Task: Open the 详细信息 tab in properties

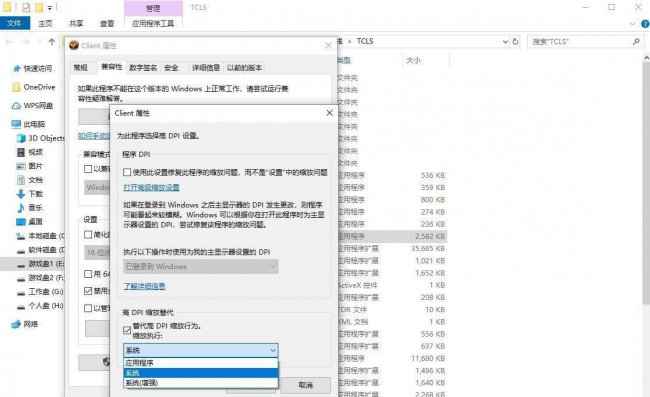Action: click(x=206, y=68)
